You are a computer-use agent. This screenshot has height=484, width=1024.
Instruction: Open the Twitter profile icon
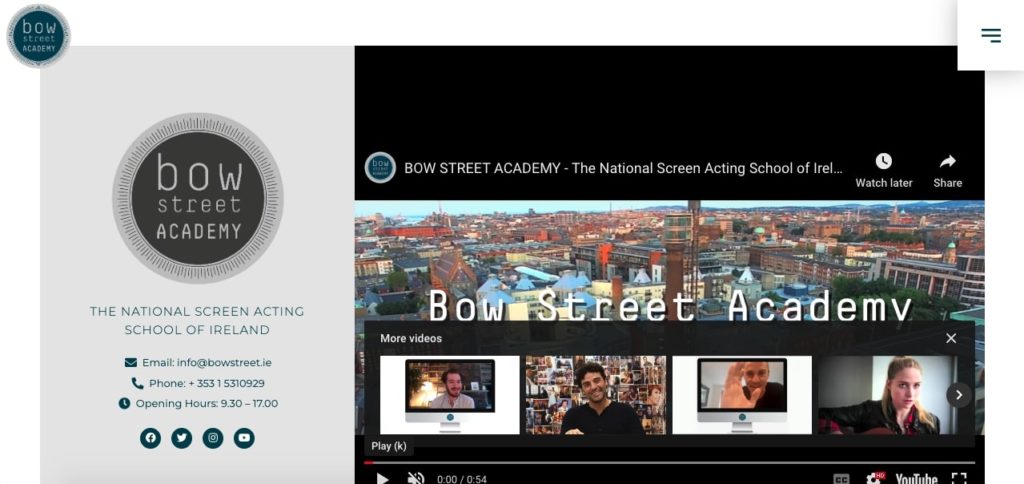pos(181,438)
